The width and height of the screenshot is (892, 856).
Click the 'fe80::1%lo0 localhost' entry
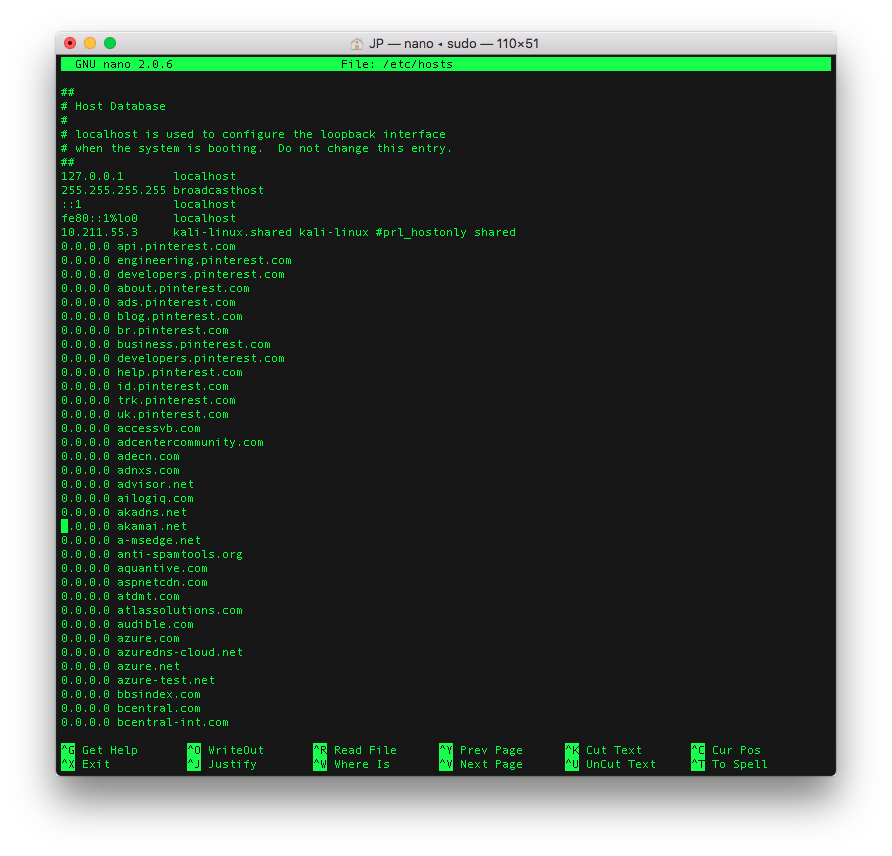[x=148, y=218]
